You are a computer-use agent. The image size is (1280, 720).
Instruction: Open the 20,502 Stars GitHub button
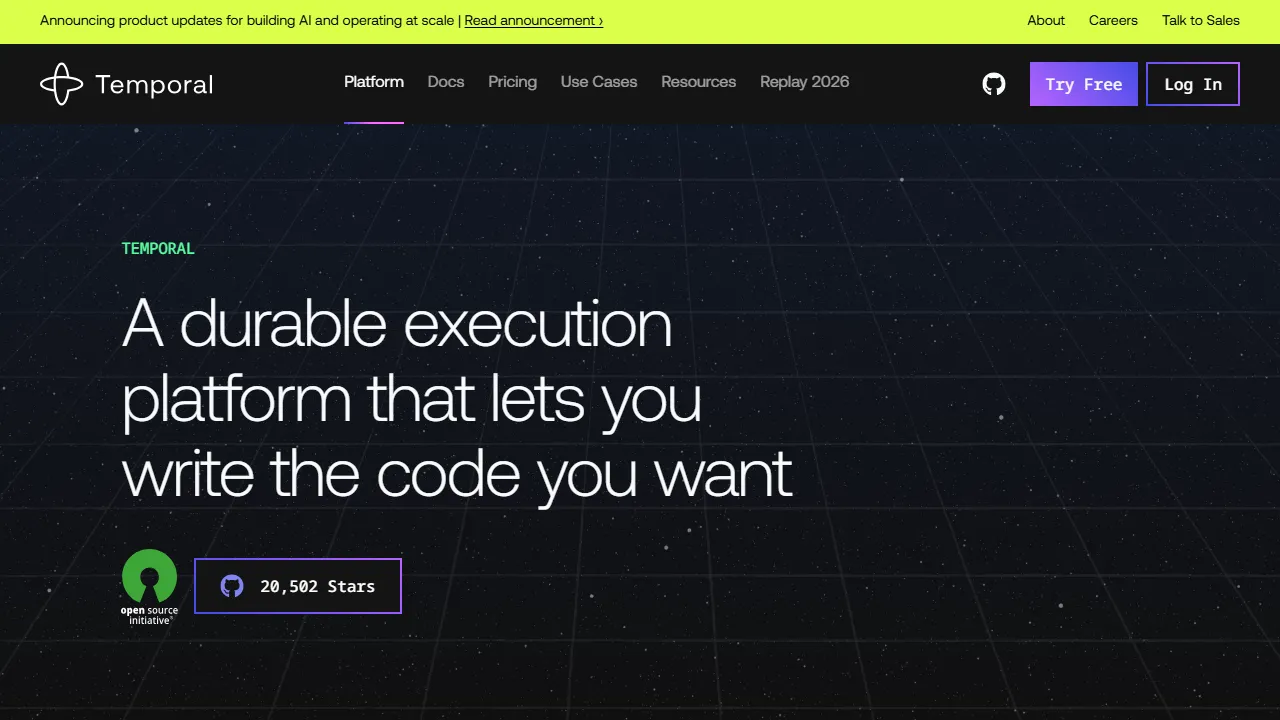coord(298,586)
